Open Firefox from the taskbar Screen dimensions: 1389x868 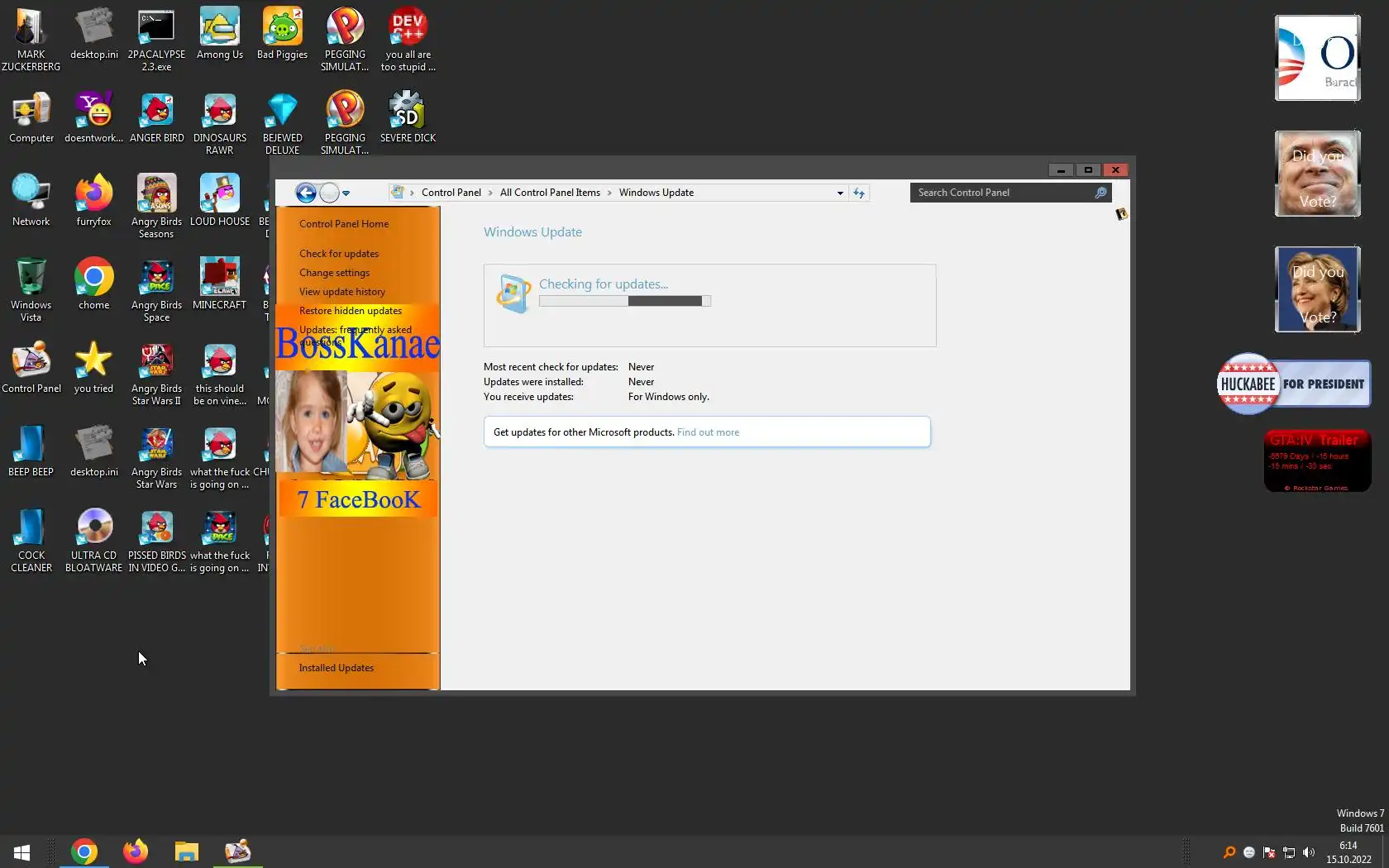[136, 851]
